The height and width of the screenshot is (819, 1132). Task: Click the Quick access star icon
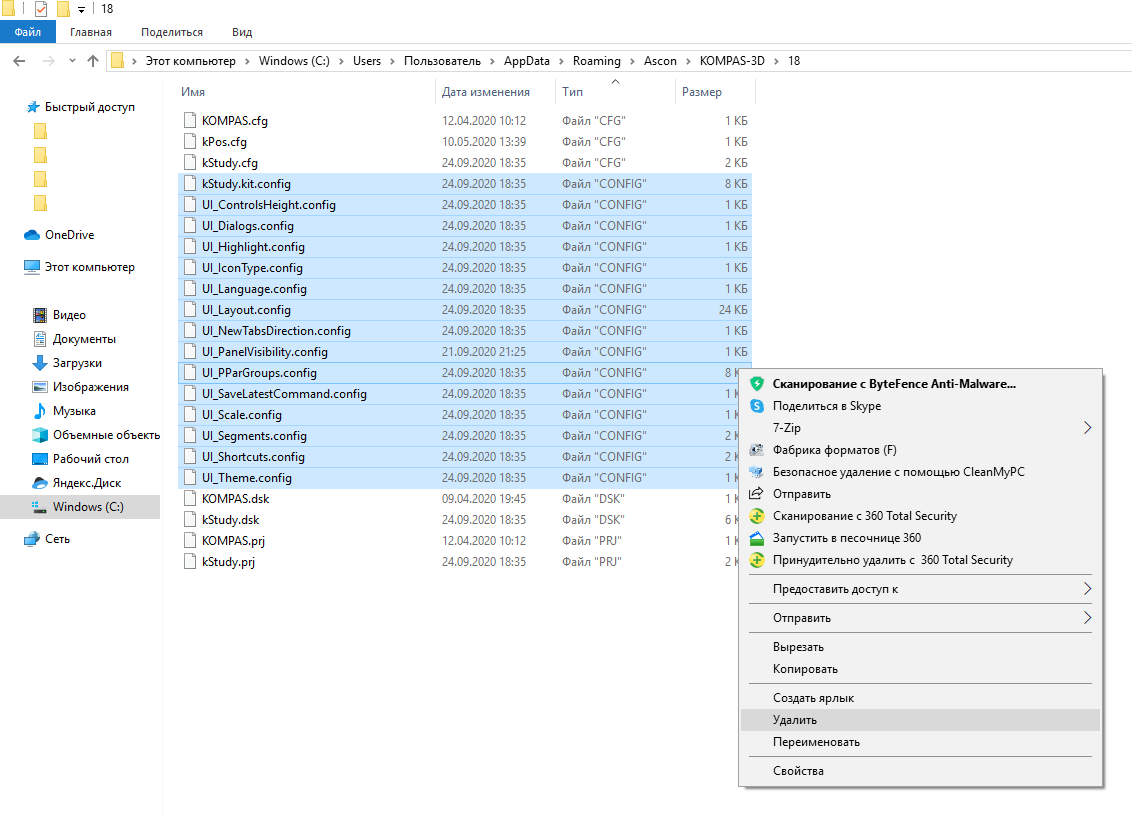[x=33, y=107]
